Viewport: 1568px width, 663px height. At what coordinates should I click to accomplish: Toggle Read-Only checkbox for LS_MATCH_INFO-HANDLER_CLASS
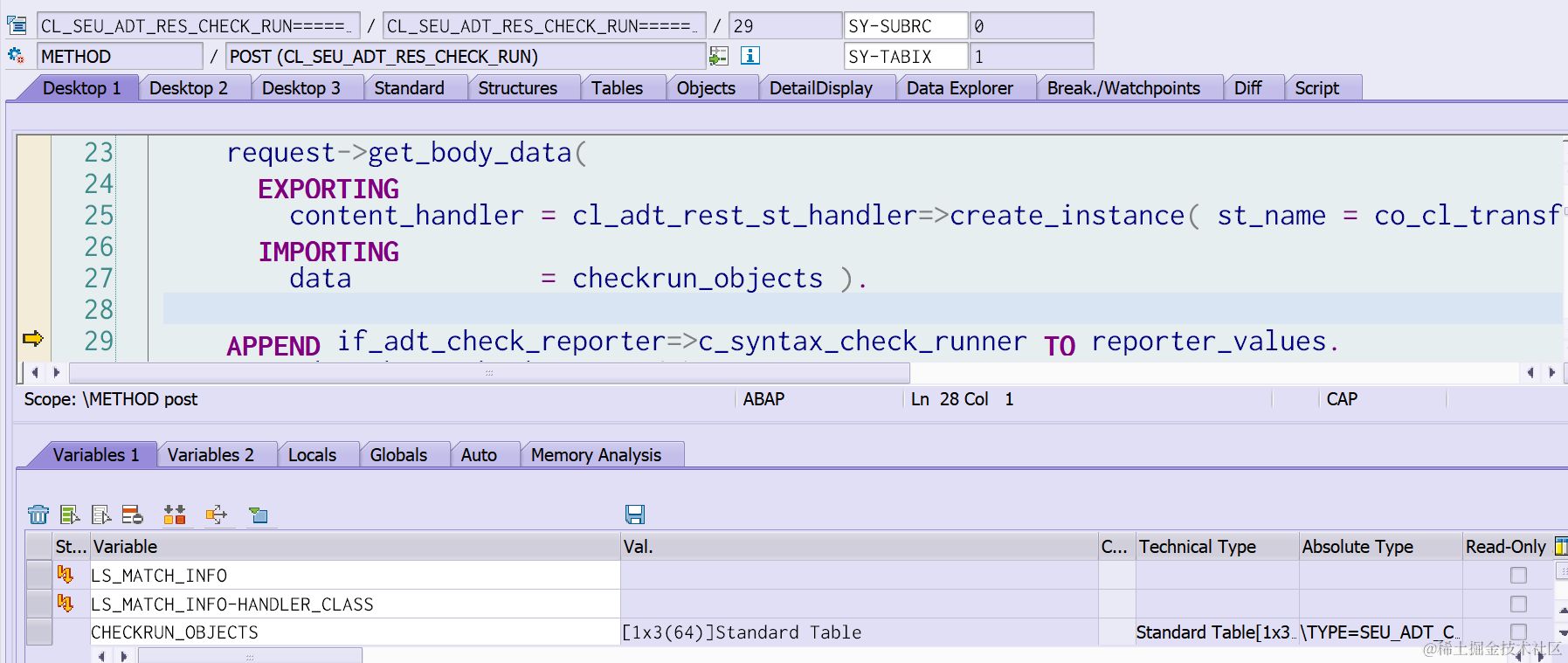coord(1518,604)
